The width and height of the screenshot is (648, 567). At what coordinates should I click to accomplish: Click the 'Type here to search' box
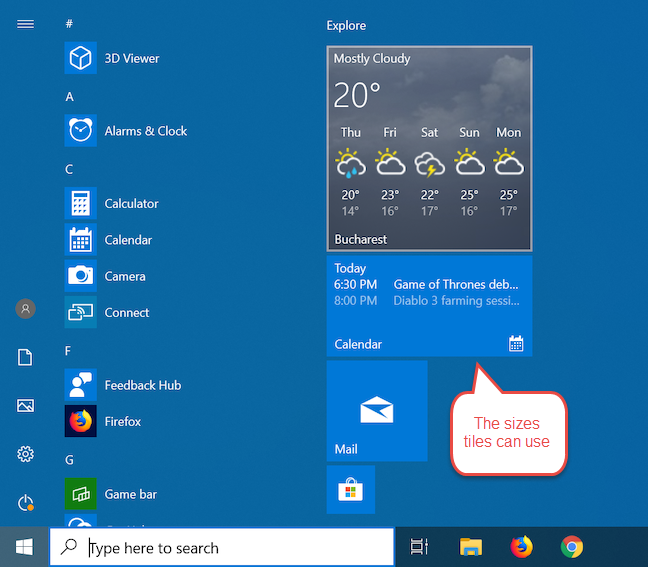click(222, 547)
